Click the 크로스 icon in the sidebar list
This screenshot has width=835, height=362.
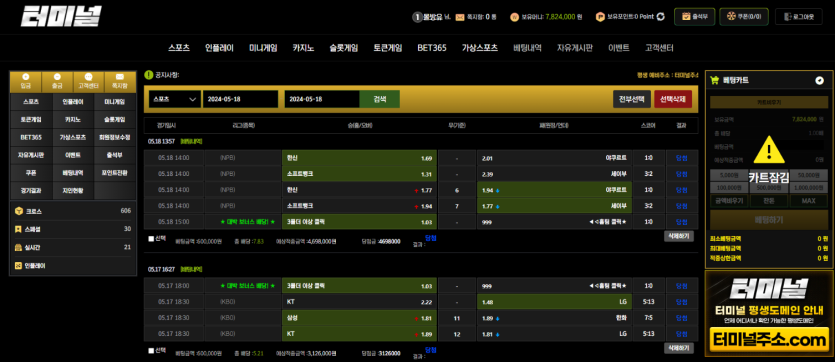click(18, 211)
